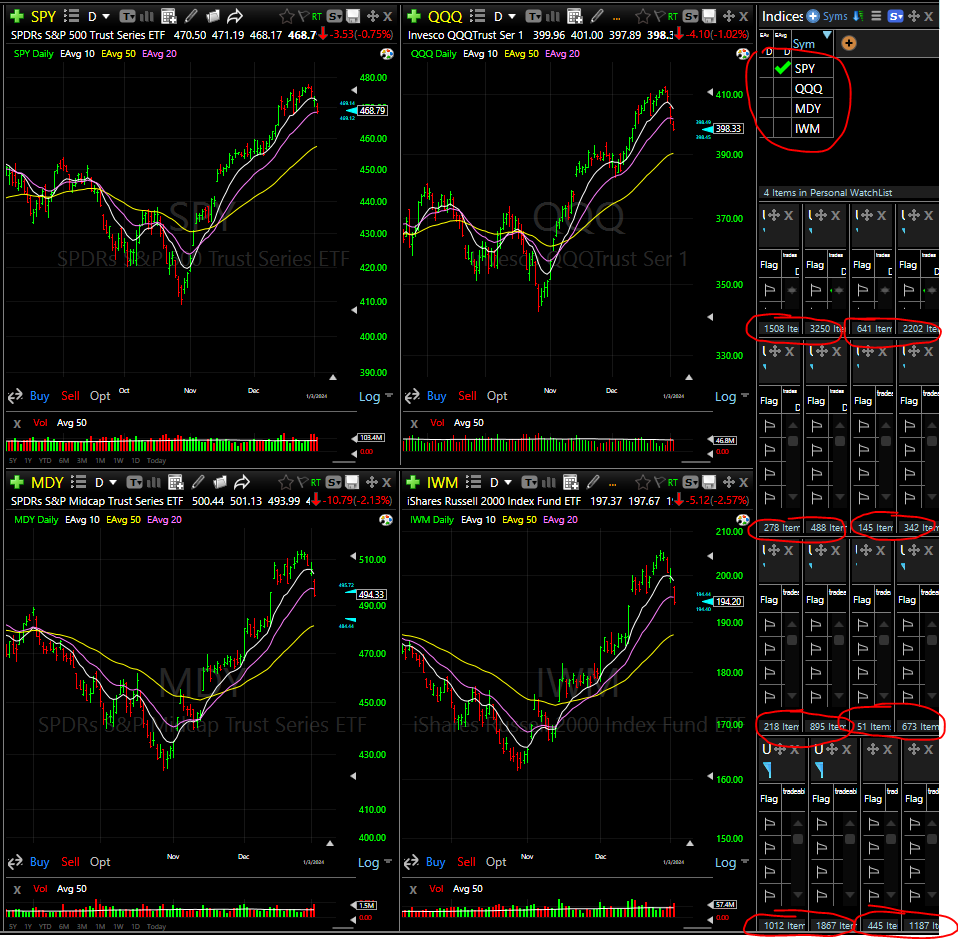Open the color palette icon on MDY chart

pyautogui.click(x=386, y=520)
